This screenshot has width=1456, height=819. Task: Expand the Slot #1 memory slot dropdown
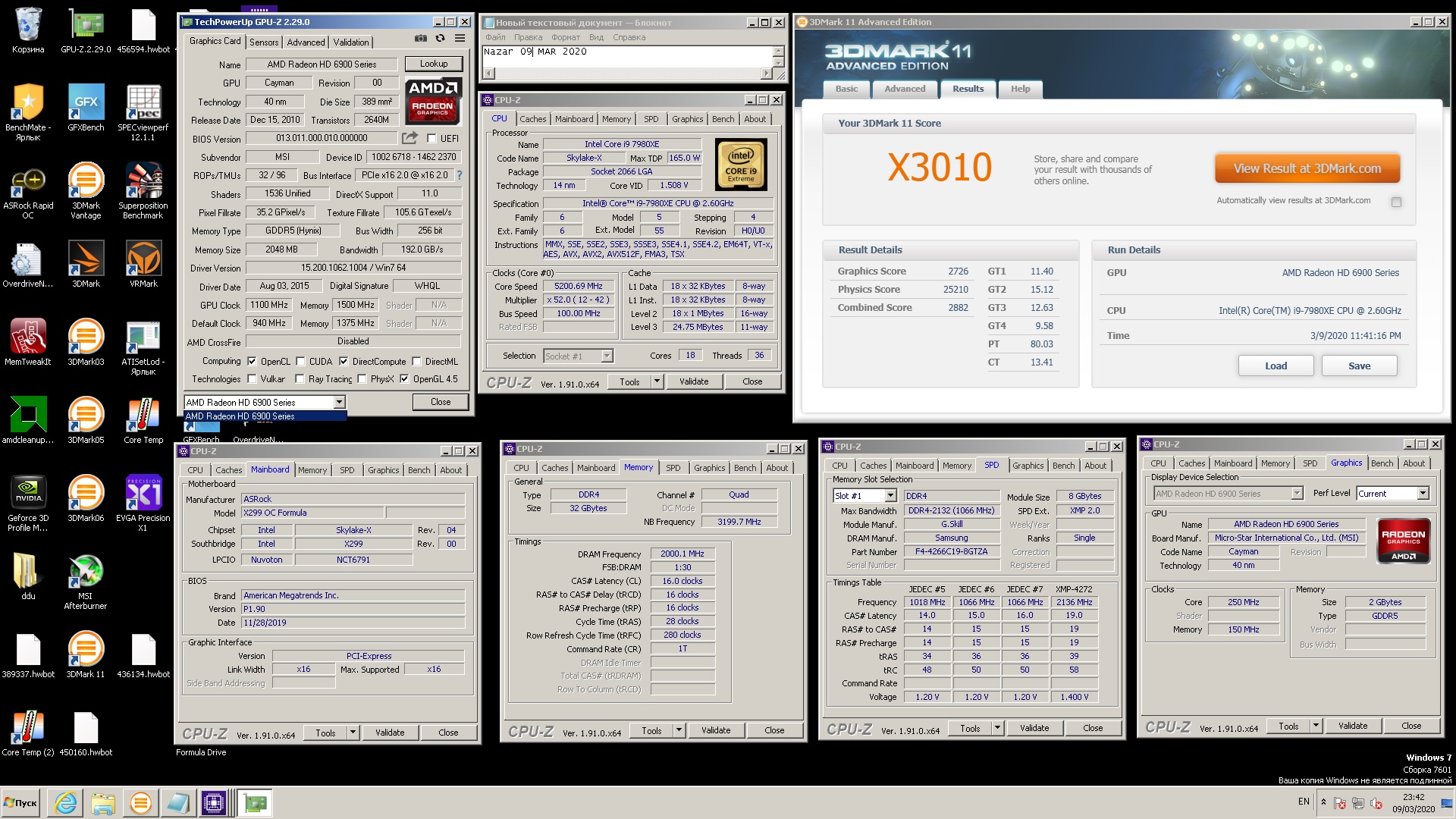(x=890, y=495)
